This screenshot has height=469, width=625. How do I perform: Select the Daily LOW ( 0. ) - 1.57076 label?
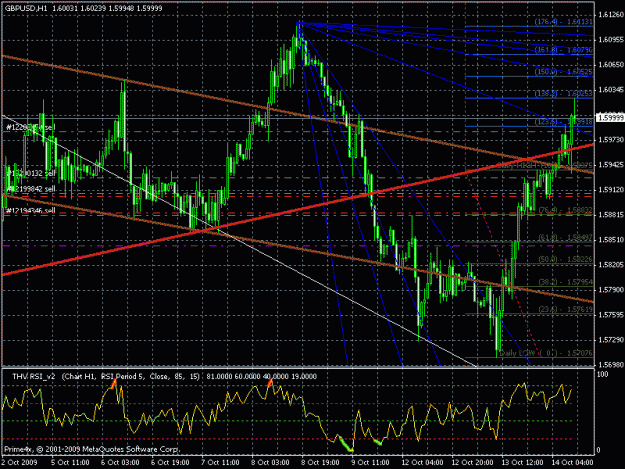[546, 353]
